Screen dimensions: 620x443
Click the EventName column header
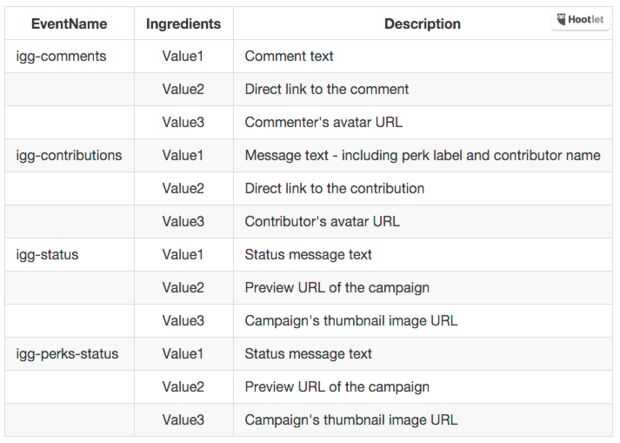coord(70,23)
